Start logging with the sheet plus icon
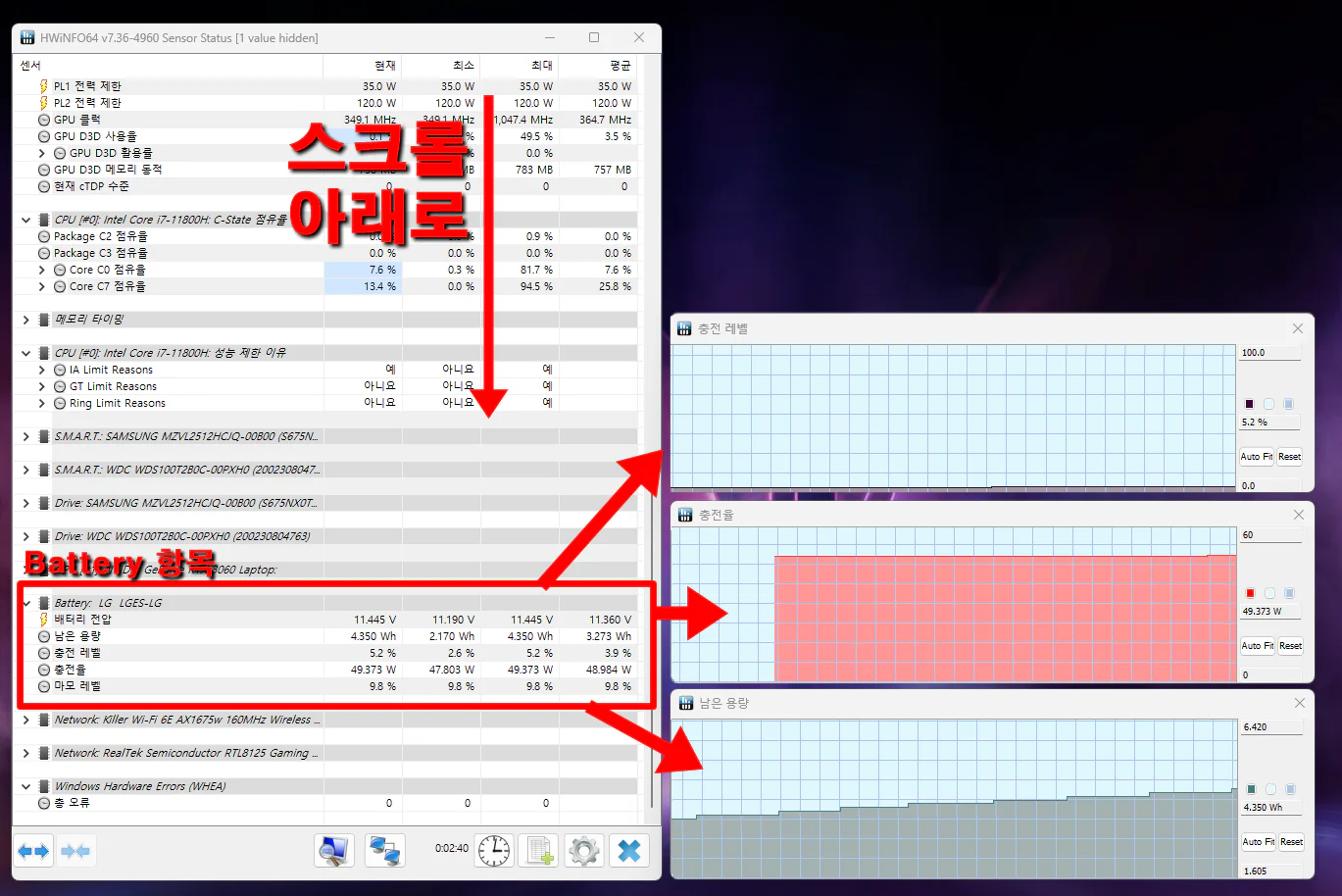The image size is (1342, 896). click(539, 850)
